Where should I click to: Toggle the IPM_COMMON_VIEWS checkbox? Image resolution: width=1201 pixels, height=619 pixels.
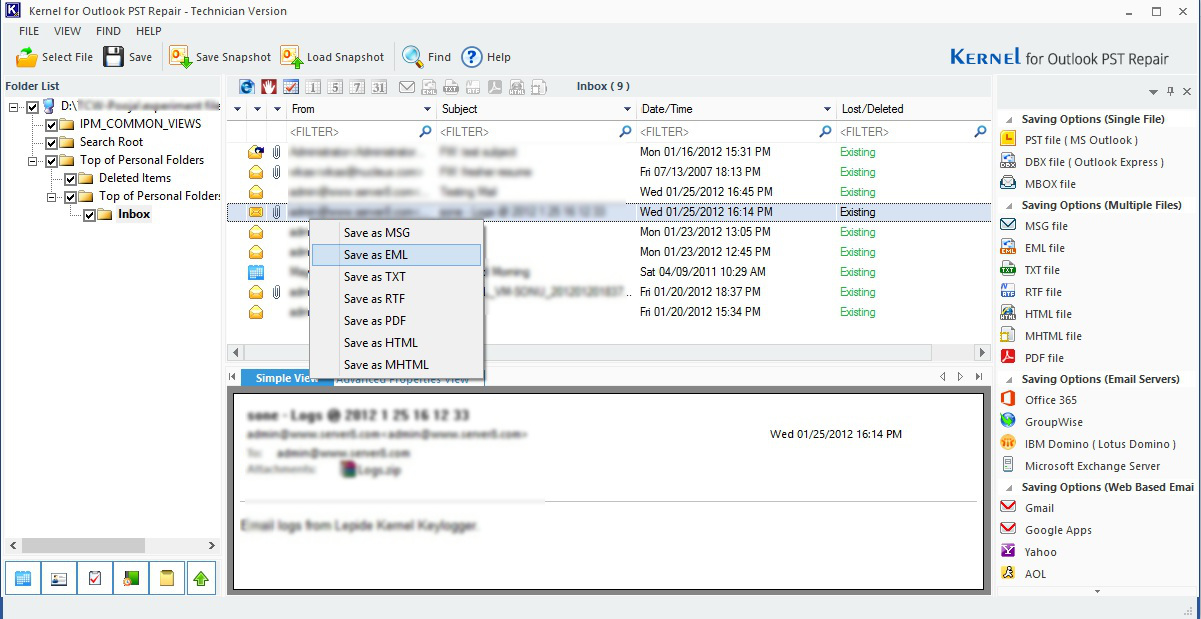51,125
